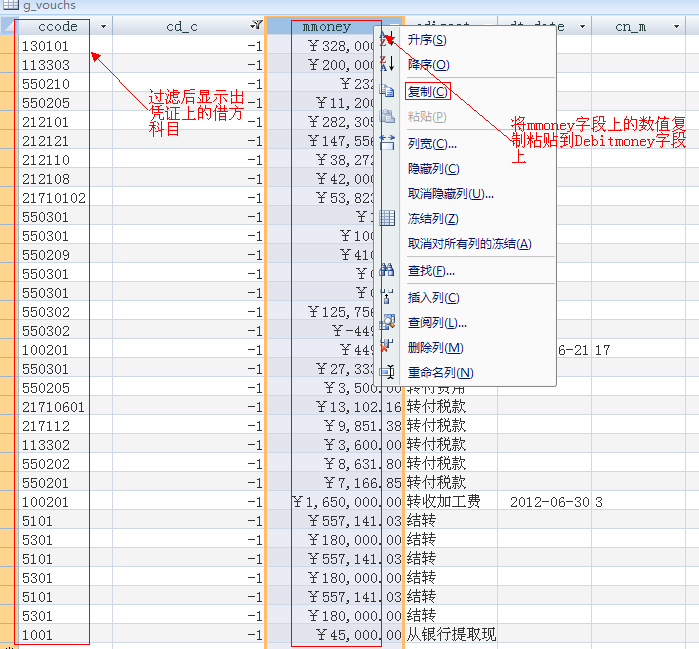The image size is (699, 649).
Task: Click the column width icon
Action: (x=387, y=143)
